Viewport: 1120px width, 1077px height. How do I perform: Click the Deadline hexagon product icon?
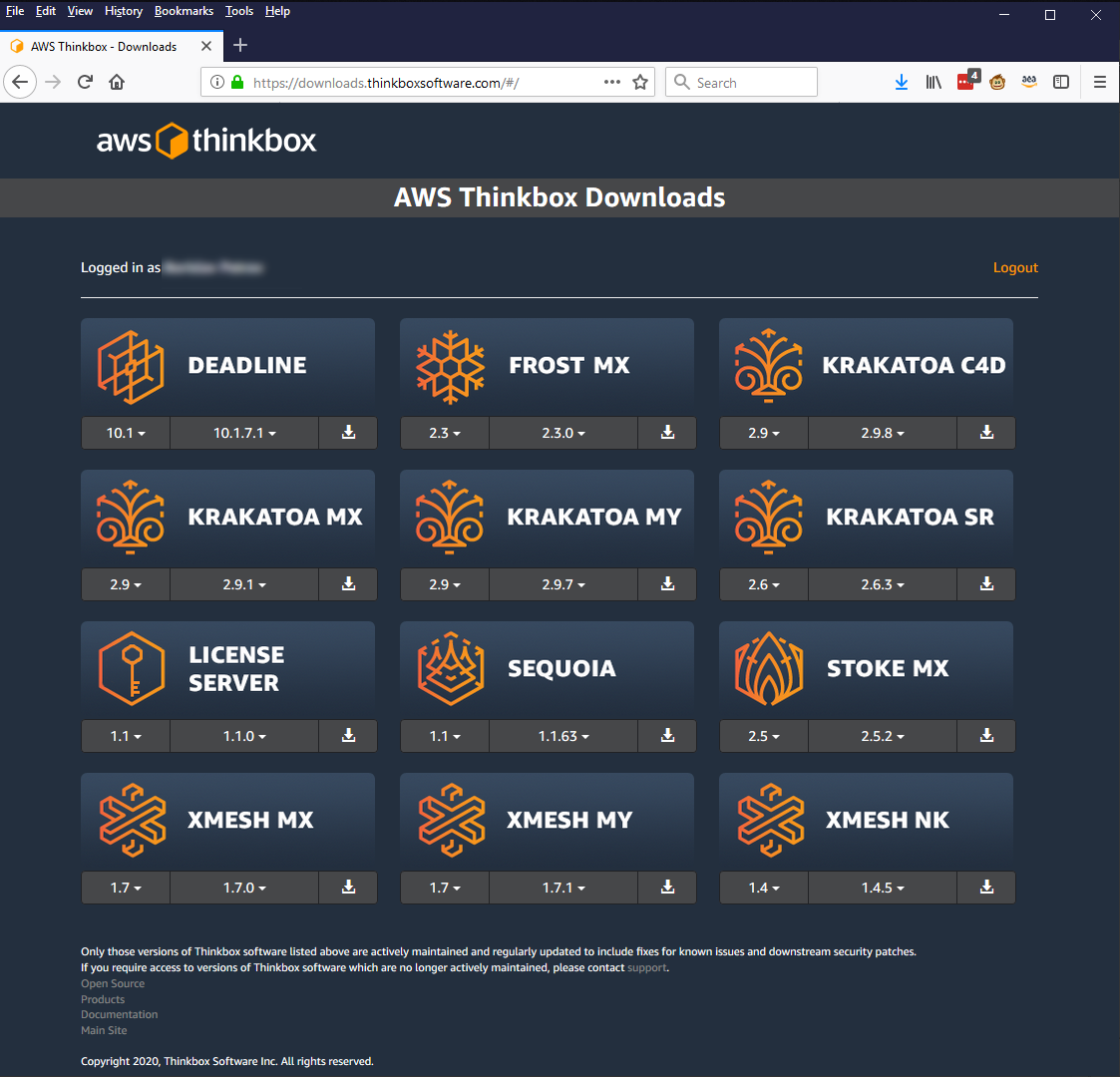tap(130, 365)
